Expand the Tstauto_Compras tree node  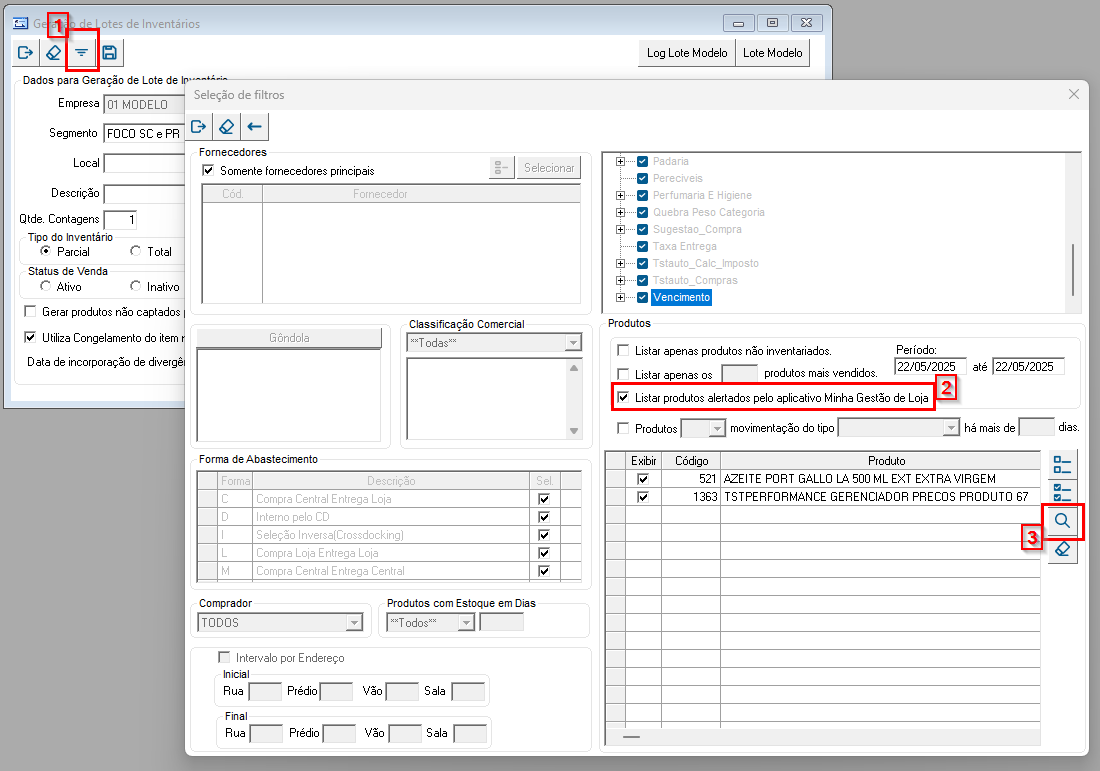pyautogui.click(x=620, y=280)
